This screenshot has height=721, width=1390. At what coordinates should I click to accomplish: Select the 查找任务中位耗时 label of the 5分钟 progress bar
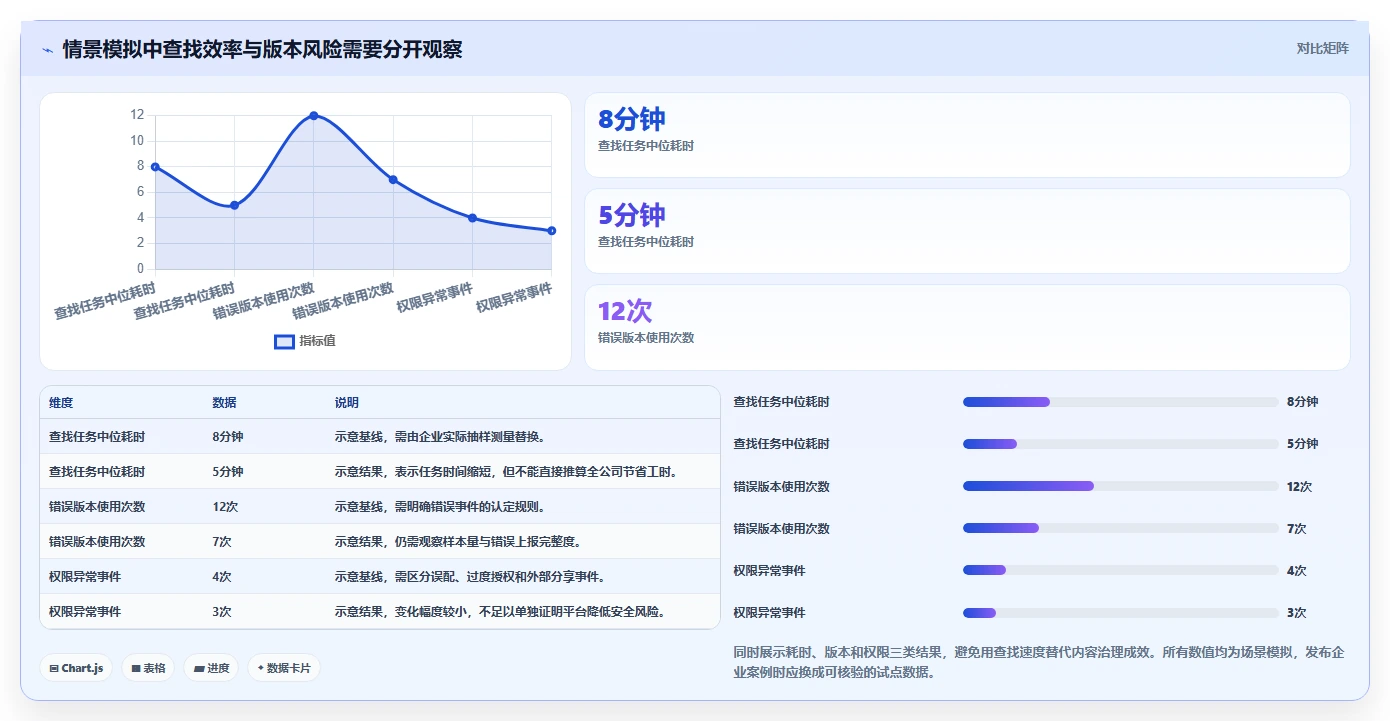(x=781, y=444)
